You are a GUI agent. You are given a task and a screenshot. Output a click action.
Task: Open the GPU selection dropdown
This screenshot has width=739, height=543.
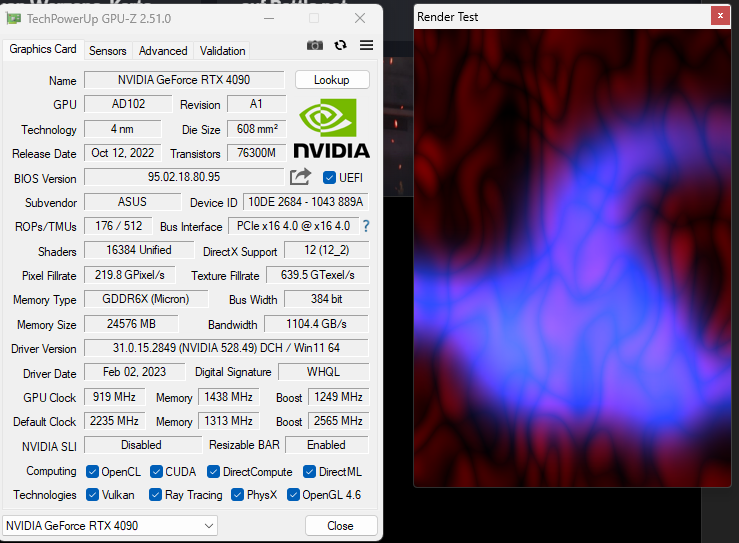click(110, 526)
